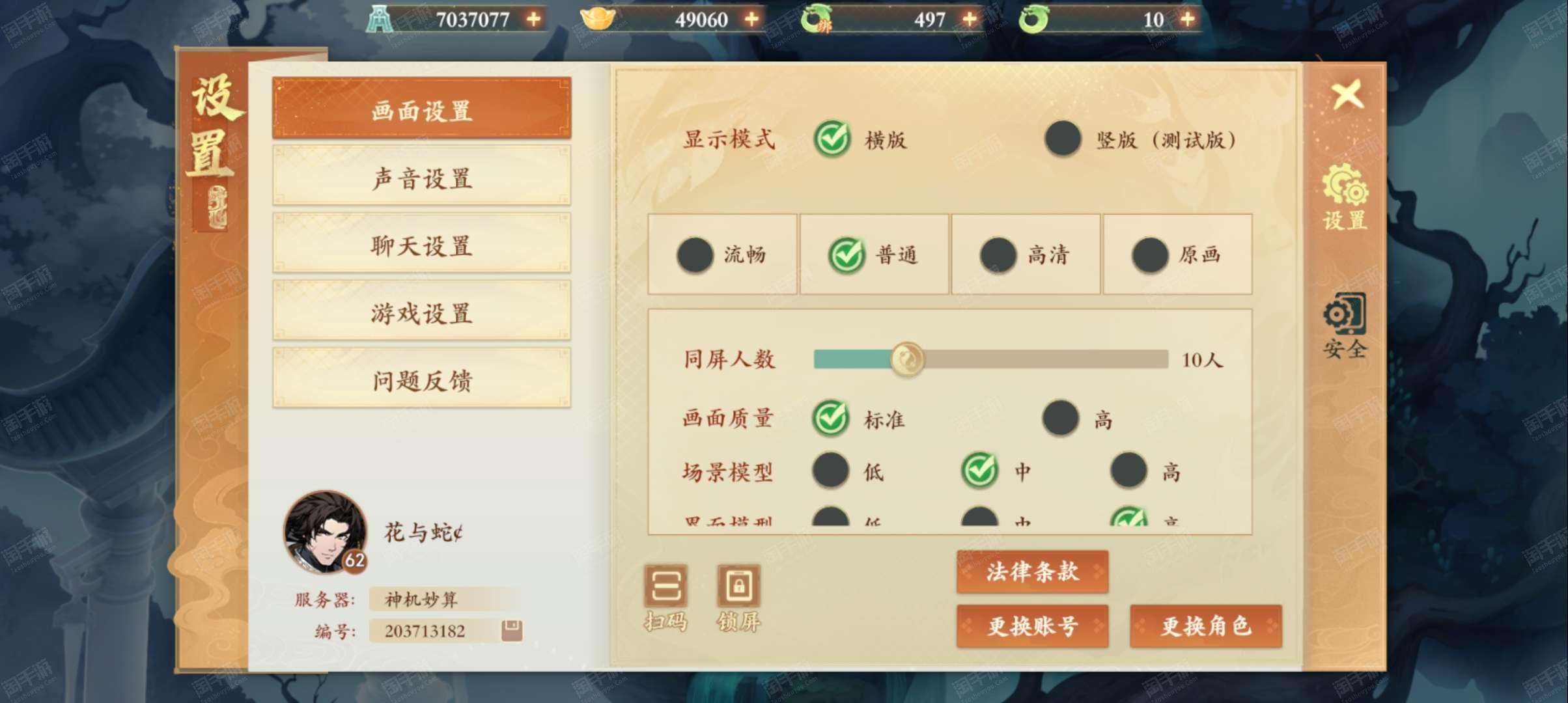Screen dimensions: 1568x703
Task: Click the plus next to the 10 currency
Action: coord(1187,19)
